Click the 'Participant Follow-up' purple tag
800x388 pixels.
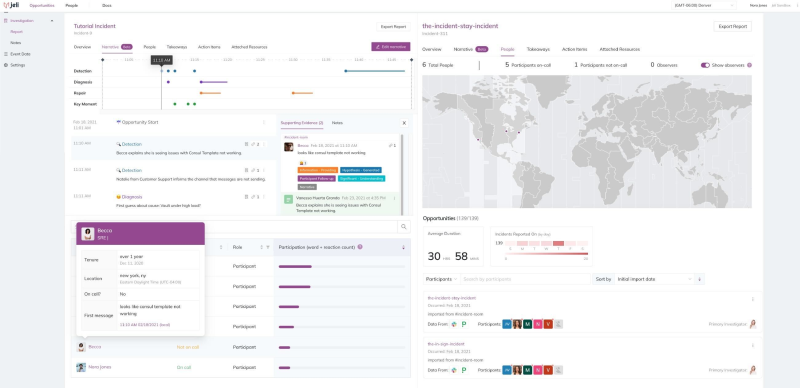[317, 179]
